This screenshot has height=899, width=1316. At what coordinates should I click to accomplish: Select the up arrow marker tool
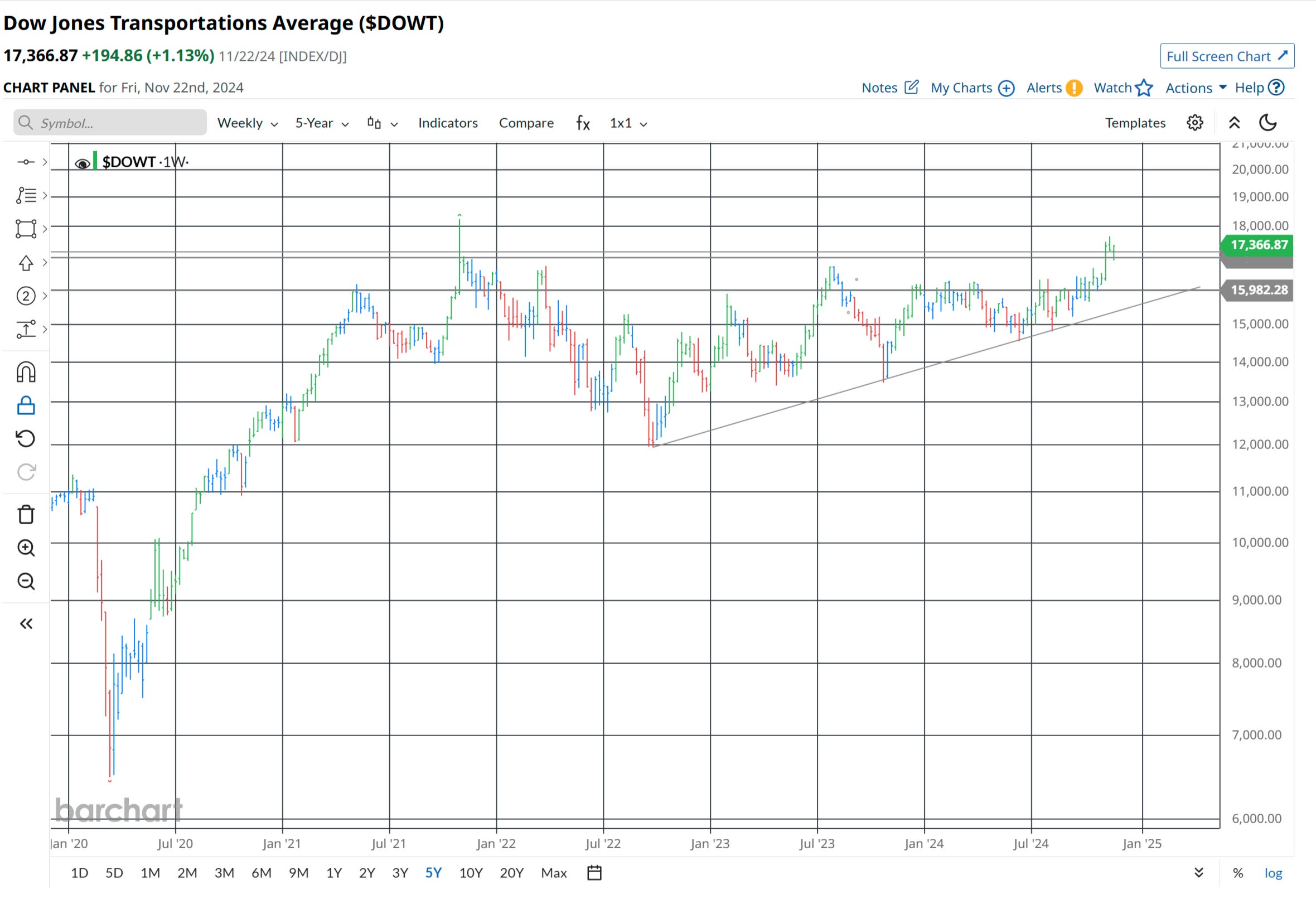(26, 263)
